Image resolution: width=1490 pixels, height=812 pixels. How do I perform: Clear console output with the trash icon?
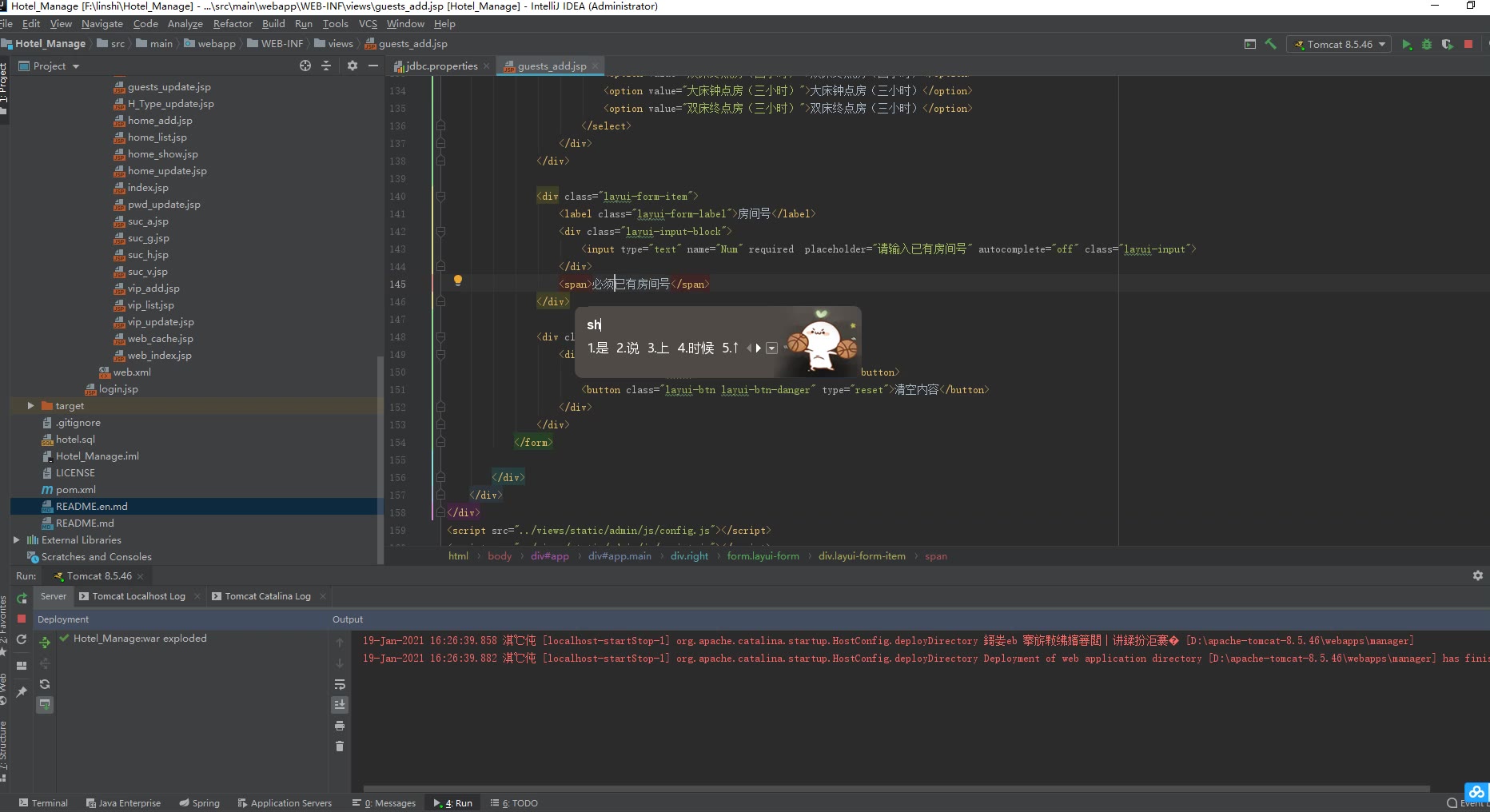coord(340,746)
